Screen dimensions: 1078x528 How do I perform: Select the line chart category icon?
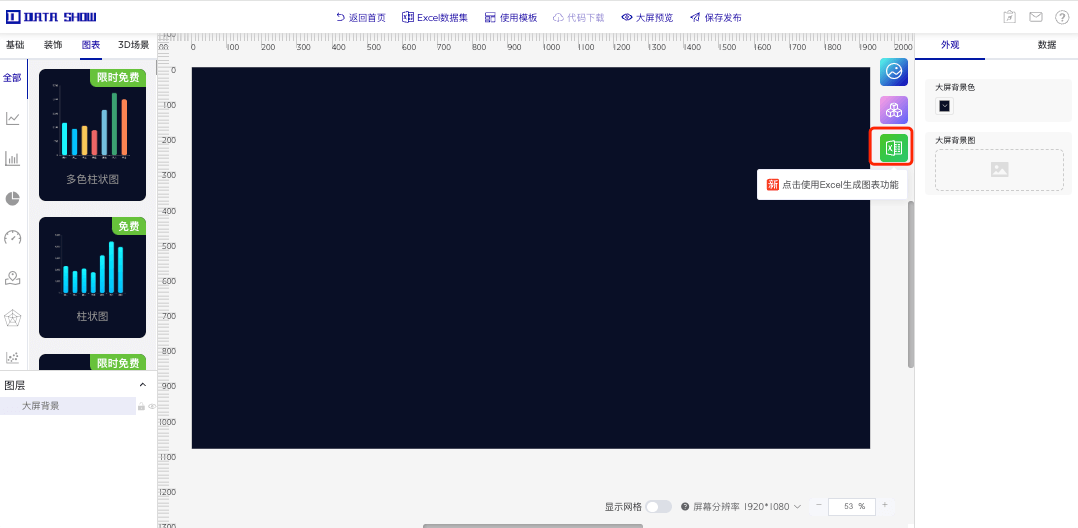point(13,119)
